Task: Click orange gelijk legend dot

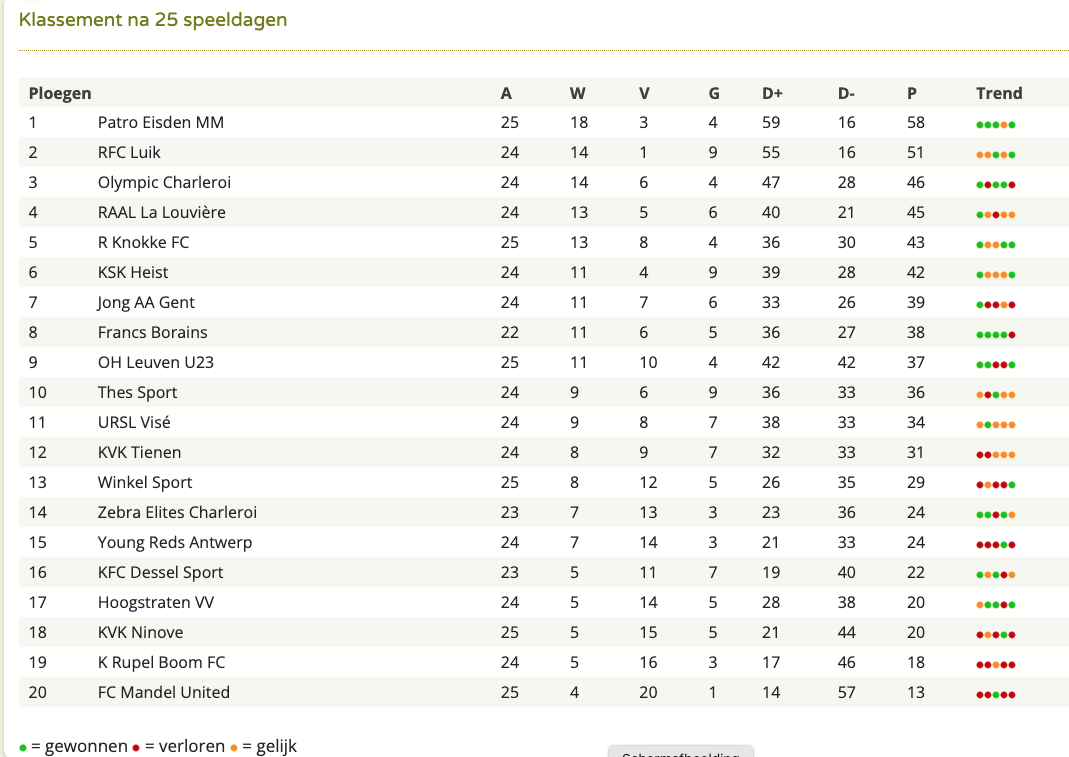Action: coord(234,748)
